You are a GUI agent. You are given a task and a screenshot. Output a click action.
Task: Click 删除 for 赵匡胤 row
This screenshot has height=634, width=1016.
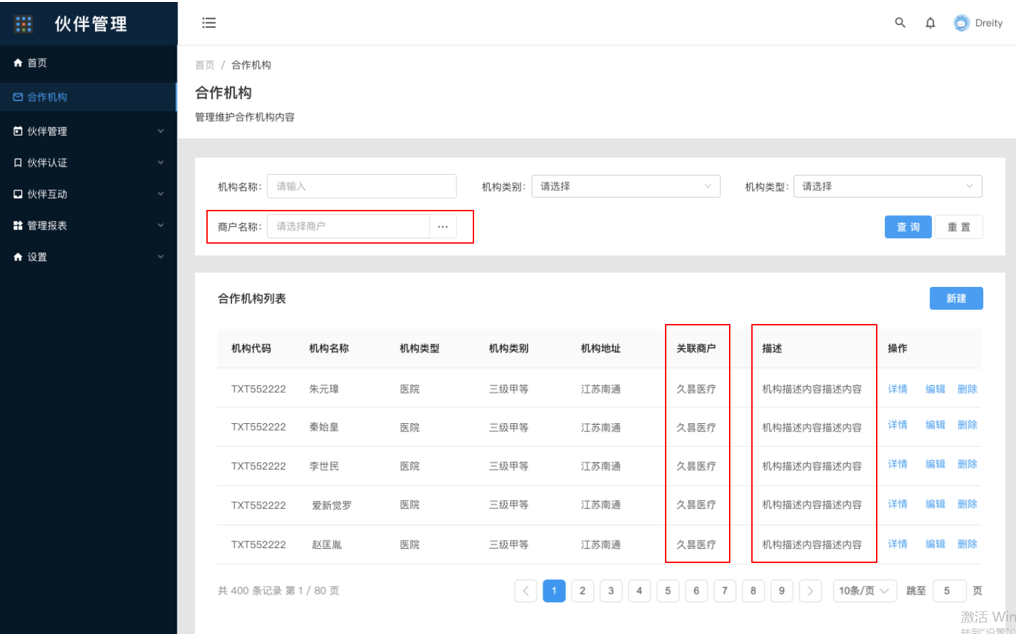967,544
